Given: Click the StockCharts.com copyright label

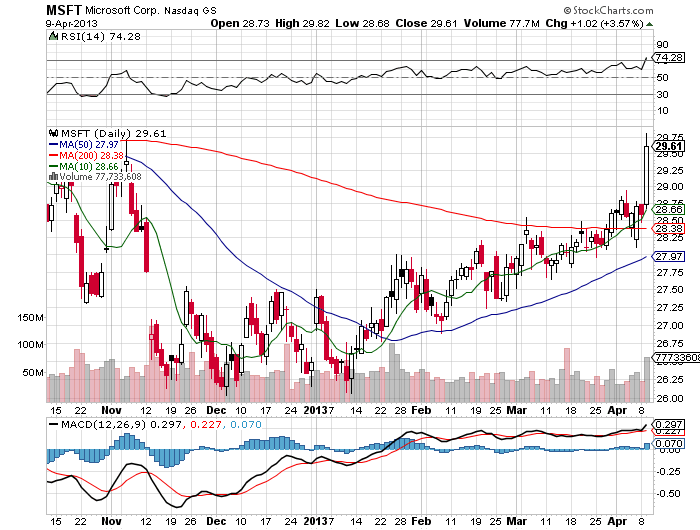Looking at the screenshot, I should (608, 10).
